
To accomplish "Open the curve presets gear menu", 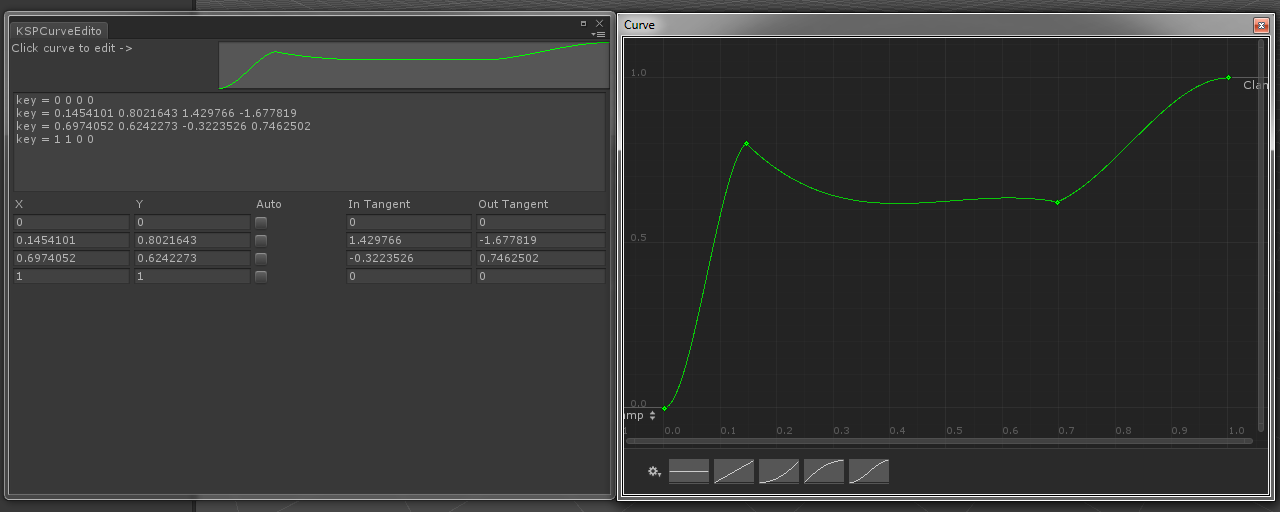I will point(655,471).
